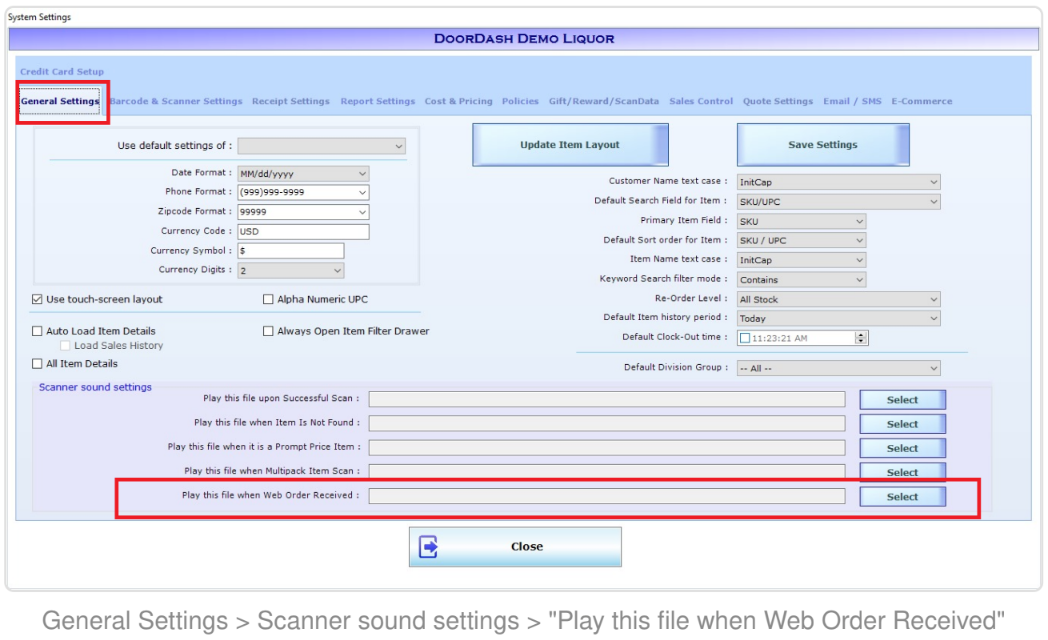The width and height of the screenshot is (1048, 640).
Task: Click the Currency Symbol field
Action: click(x=291, y=251)
